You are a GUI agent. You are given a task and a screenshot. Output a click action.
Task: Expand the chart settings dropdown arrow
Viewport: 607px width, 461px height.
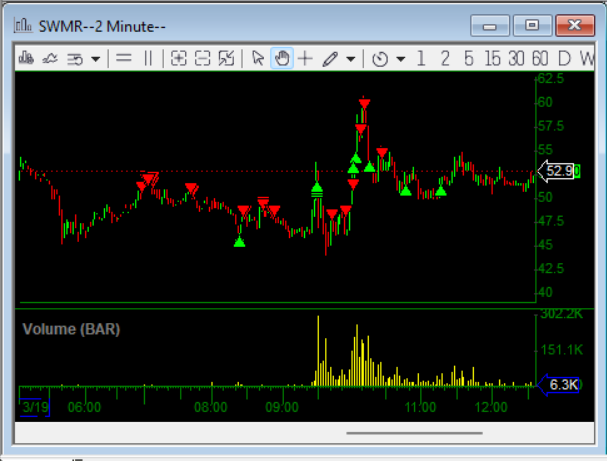[96, 59]
